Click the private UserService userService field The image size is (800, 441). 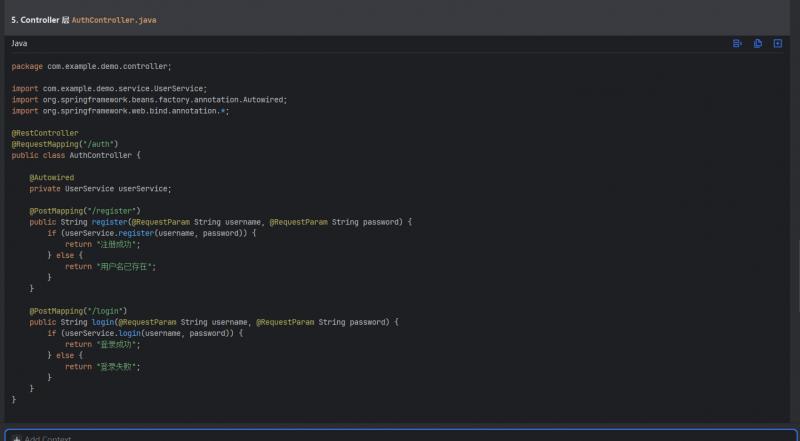(100, 188)
